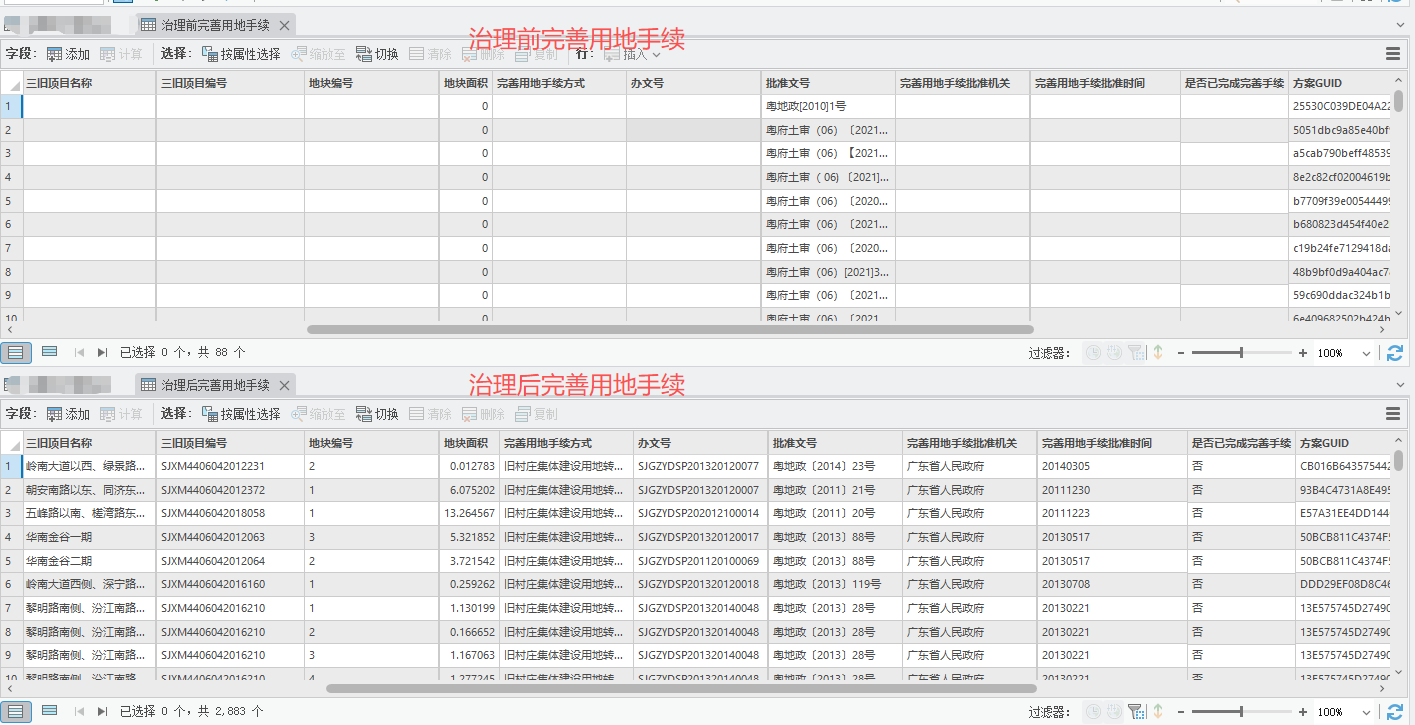Select 三旧项目名称 column header in top table
This screenshot has width=1415, height=725.
point(89,83)
